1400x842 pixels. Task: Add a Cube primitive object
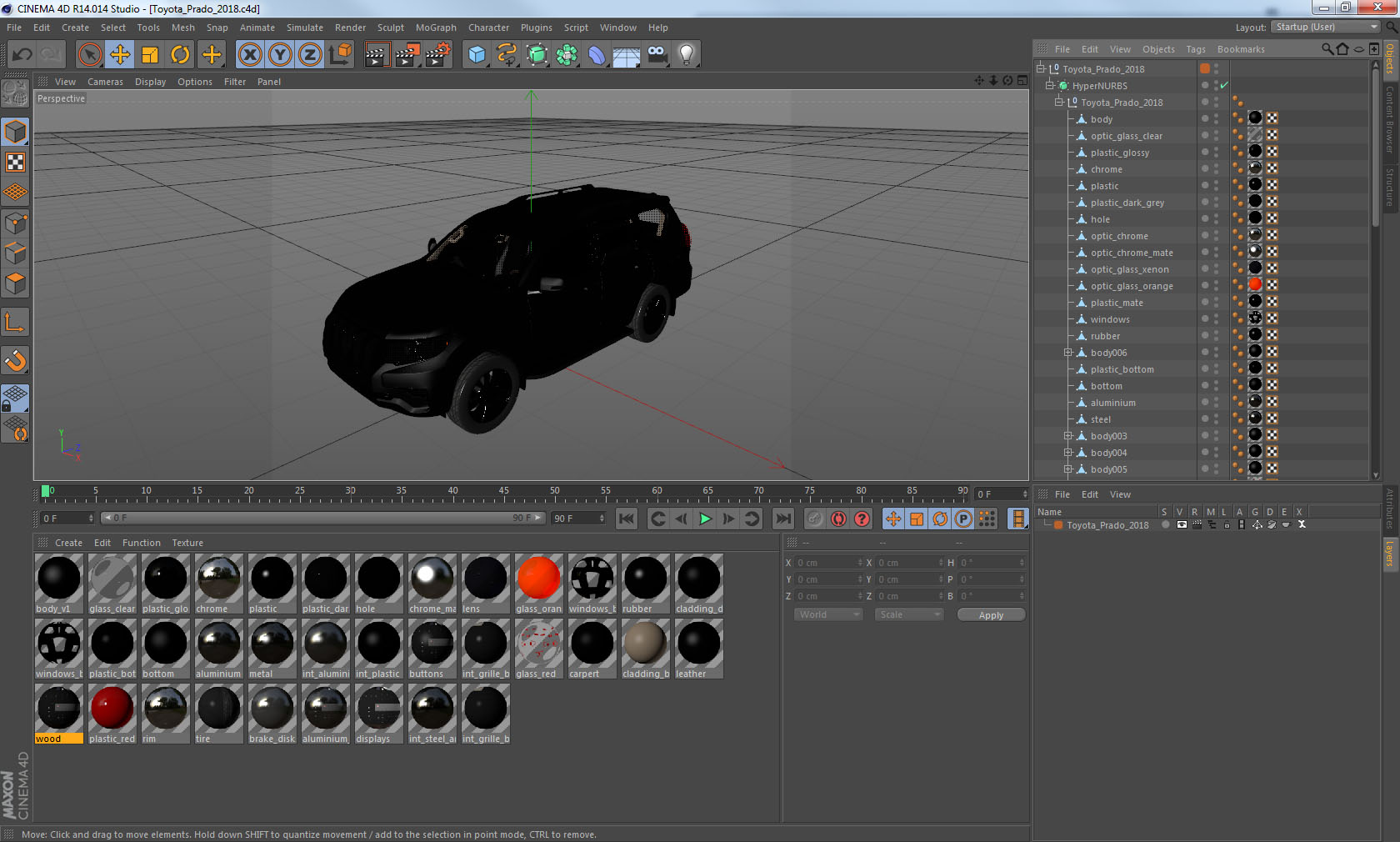[476, 55]
